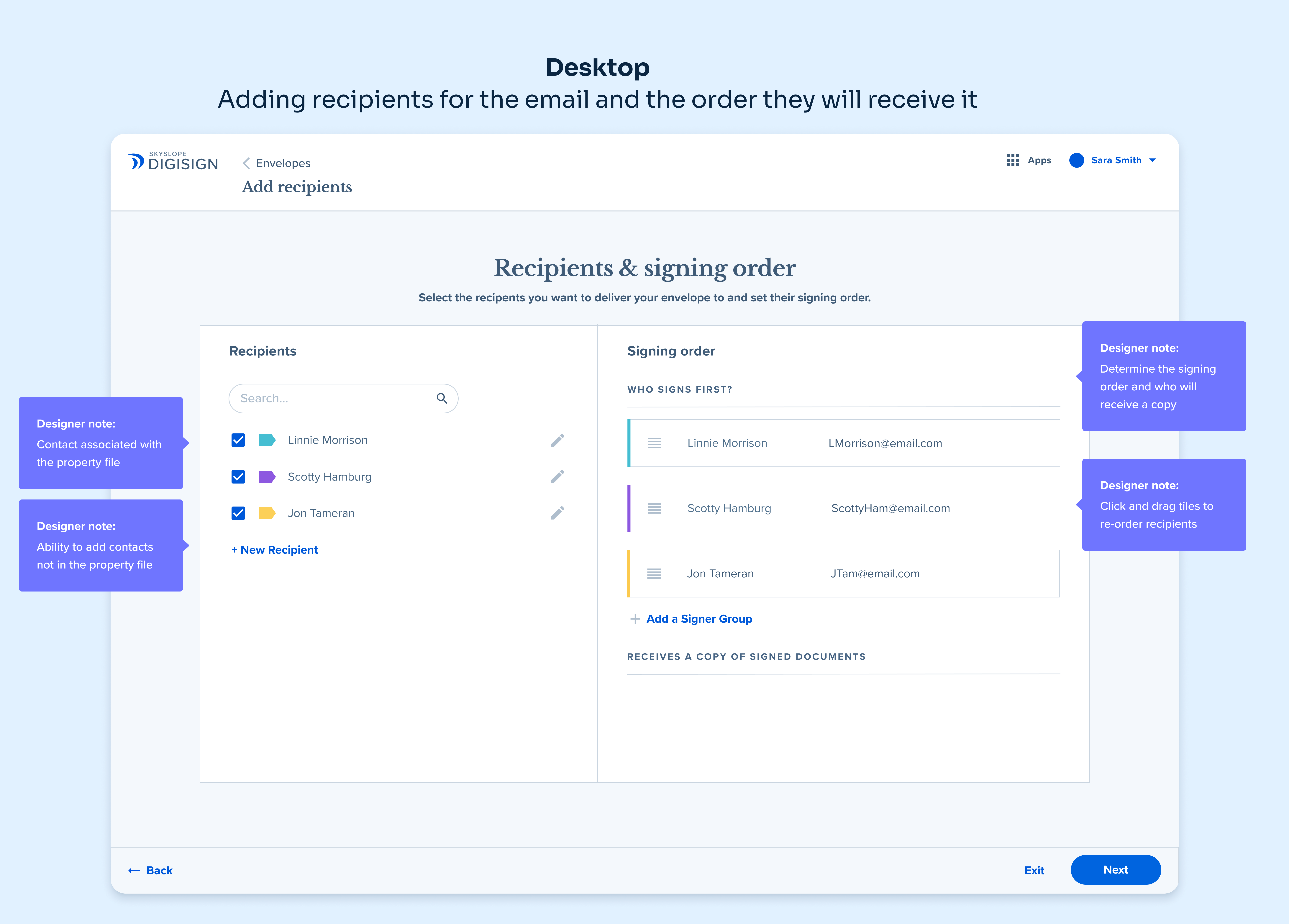
Task: Click the search magnifier icon in Recipients
Action: (442, 398)
